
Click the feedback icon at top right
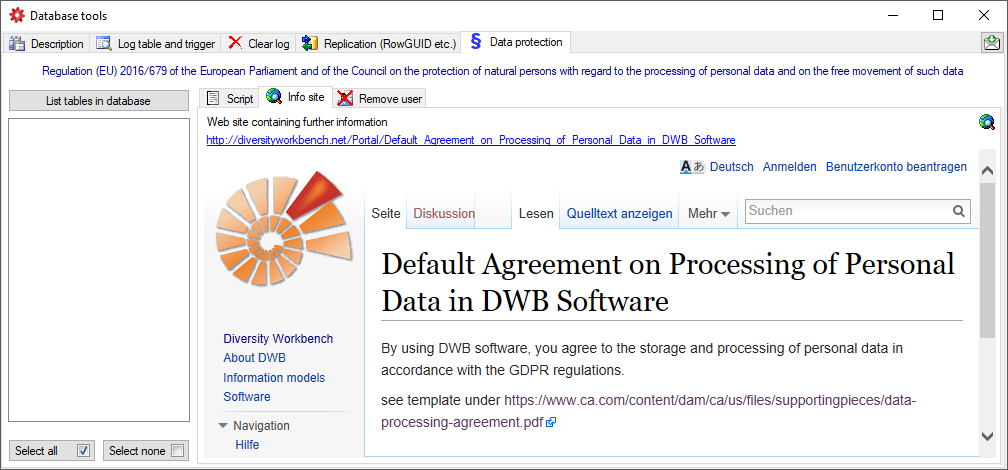pos(991,43)
